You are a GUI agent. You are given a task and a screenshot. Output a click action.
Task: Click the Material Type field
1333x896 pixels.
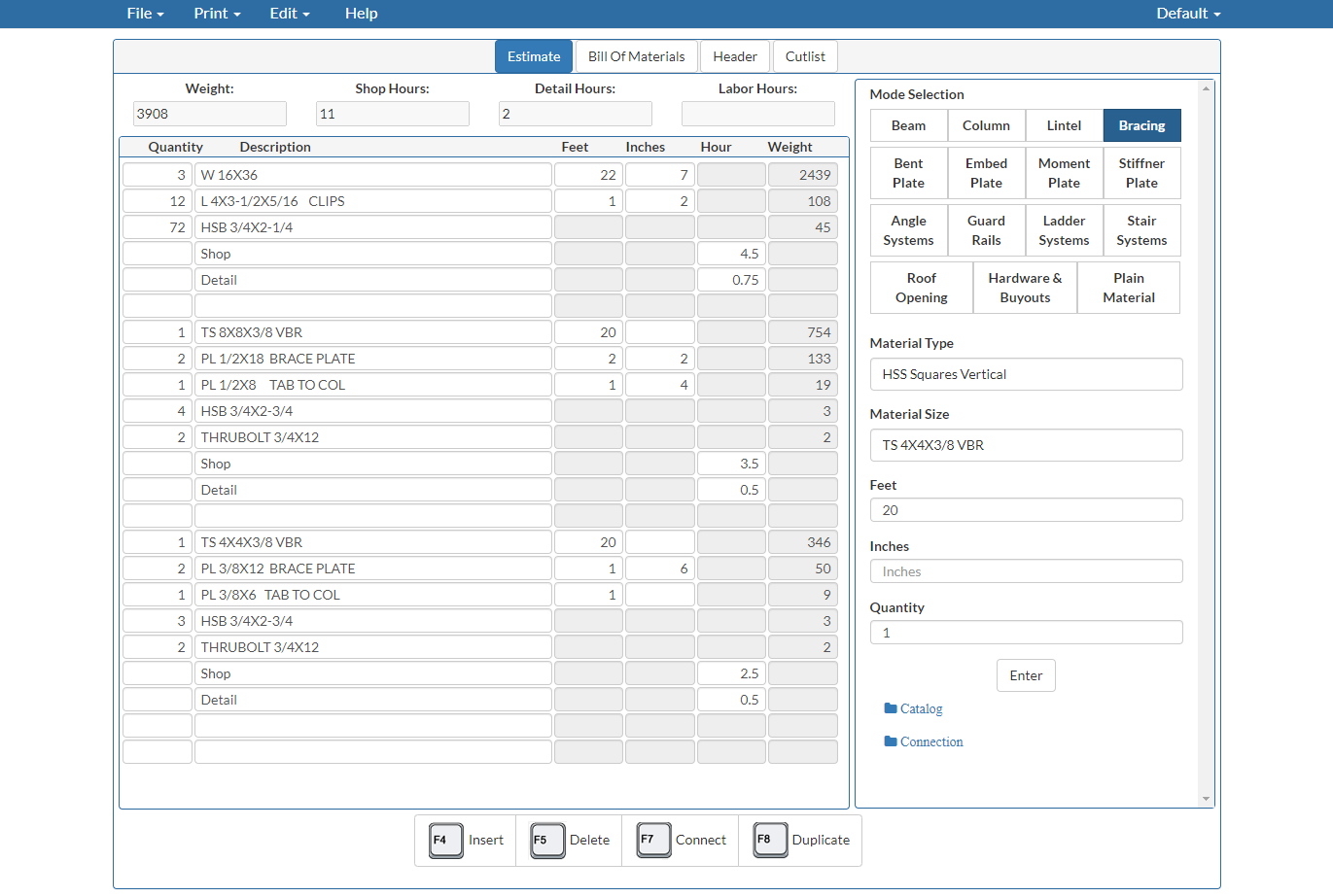(1027, 374)
